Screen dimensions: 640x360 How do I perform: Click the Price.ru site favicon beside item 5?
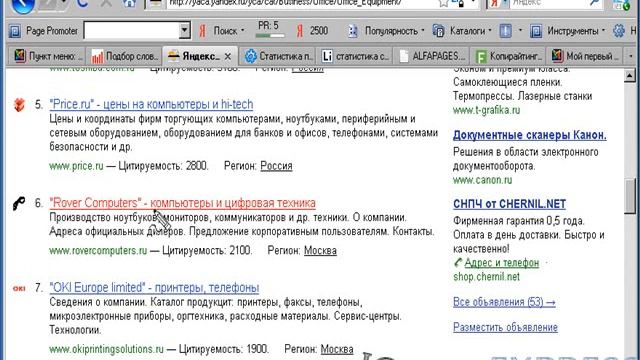click(x=19, y=105)
